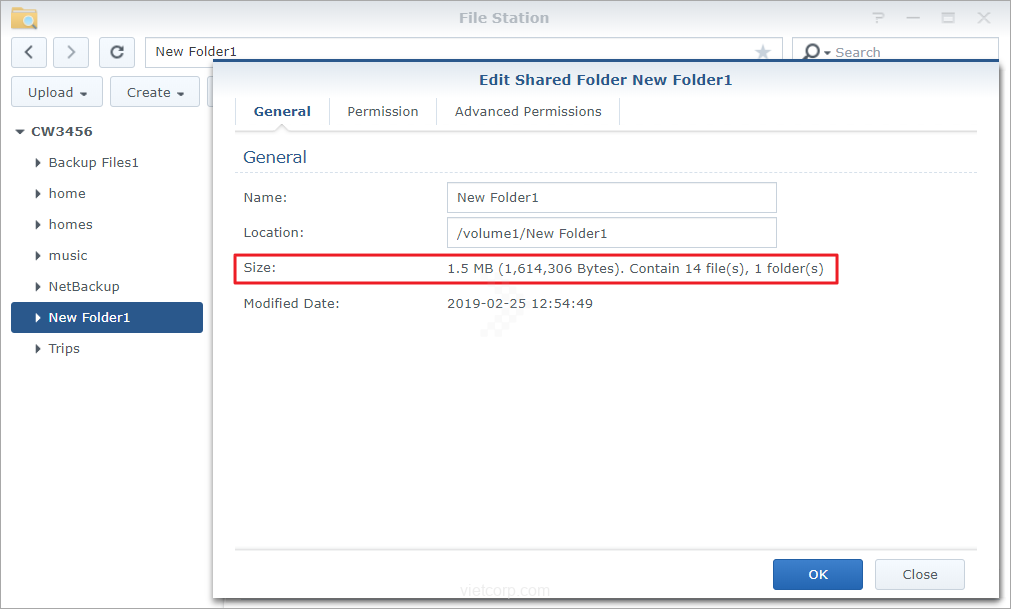
Task: Open help with the question mark icon
Action: 878,18
